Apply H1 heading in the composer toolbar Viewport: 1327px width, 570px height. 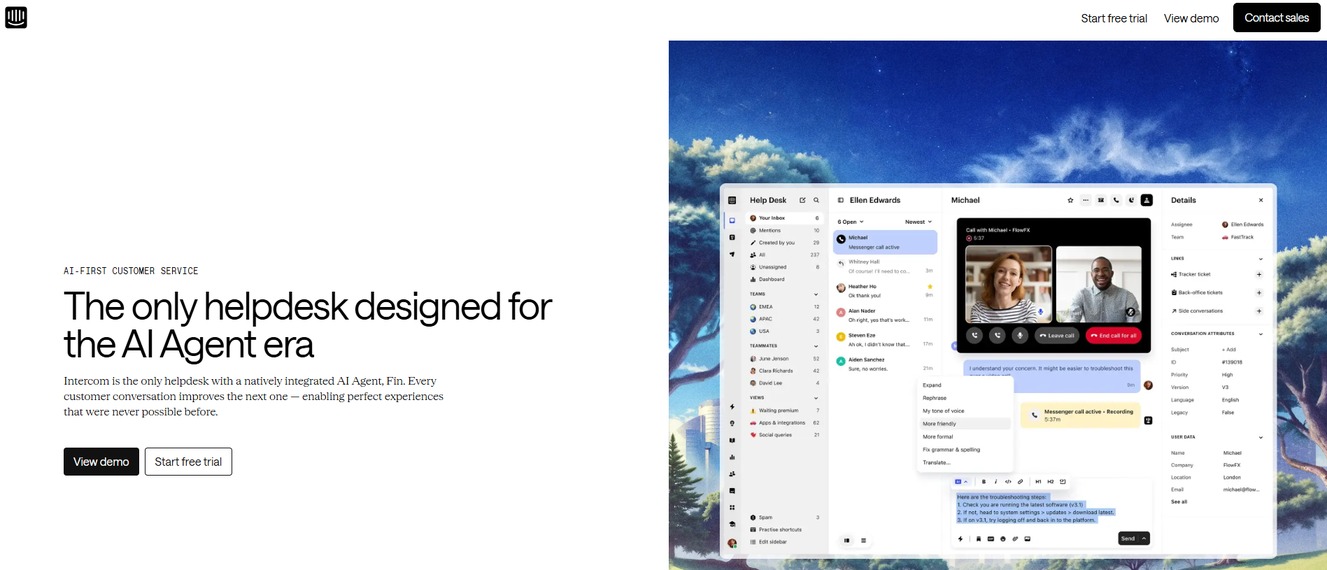click(1038, 481)
